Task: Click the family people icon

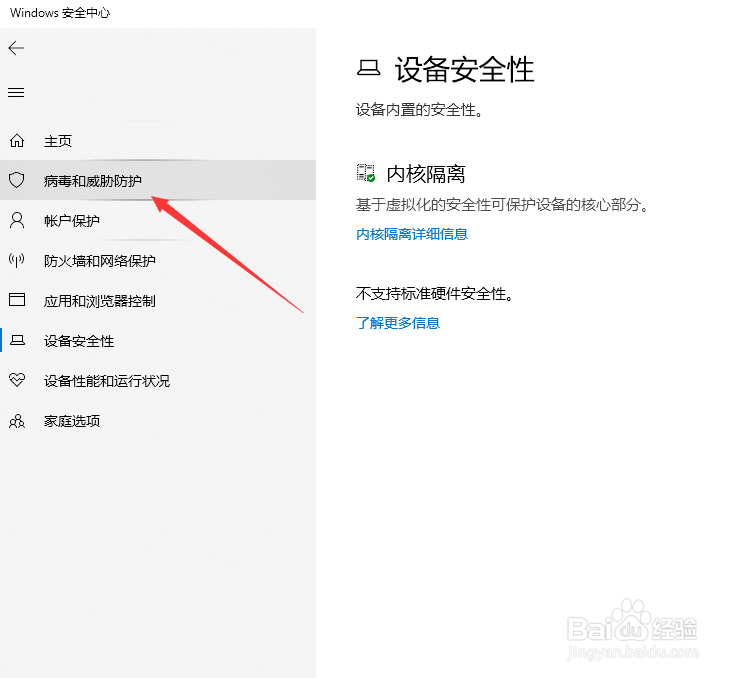Action: (17, 420)
